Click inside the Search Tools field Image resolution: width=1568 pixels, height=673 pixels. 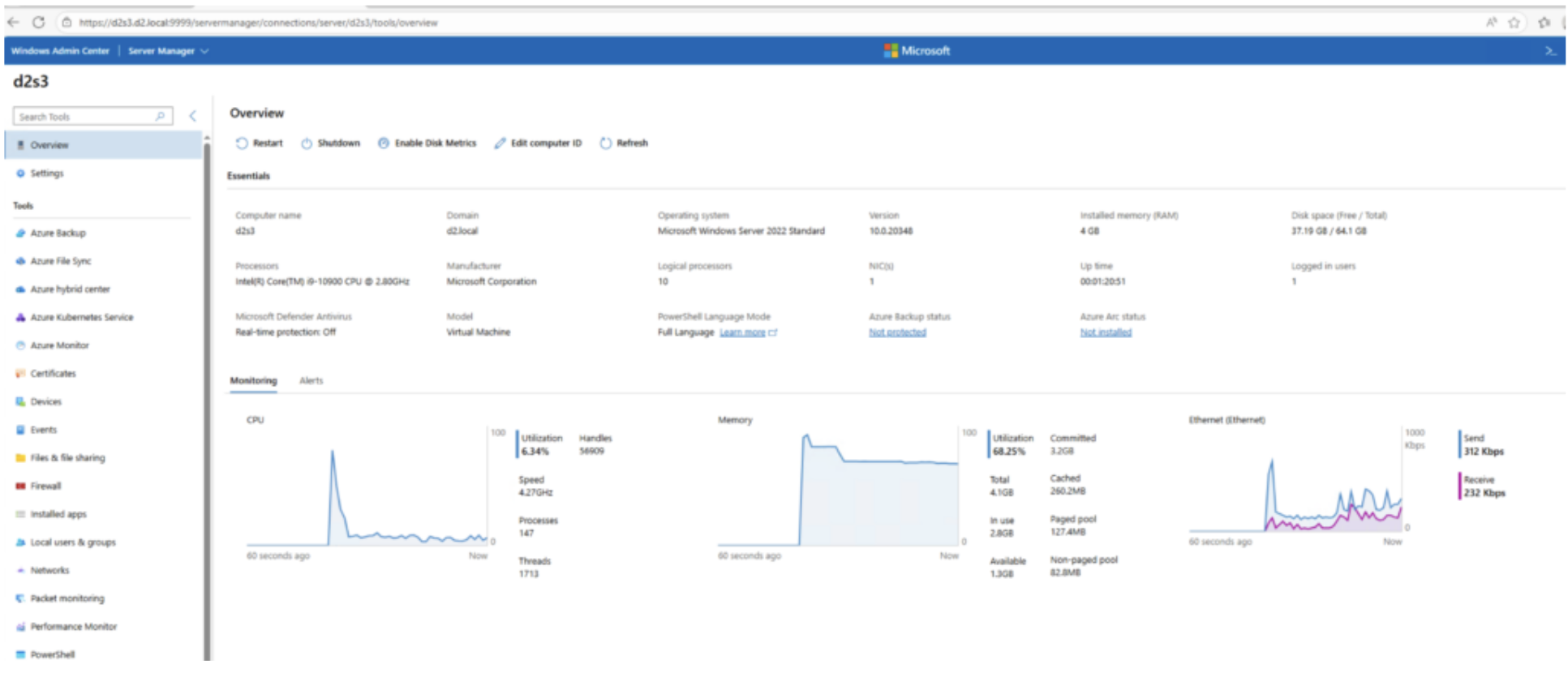[x=85, y=117]
